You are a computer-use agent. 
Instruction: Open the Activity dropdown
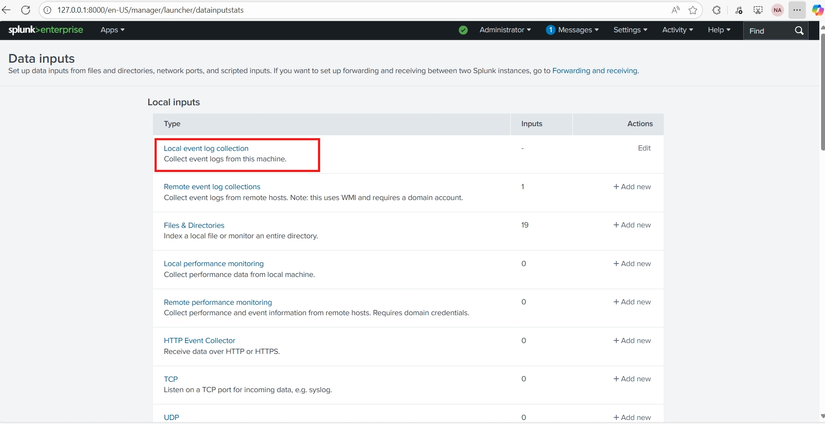[678, 30]
